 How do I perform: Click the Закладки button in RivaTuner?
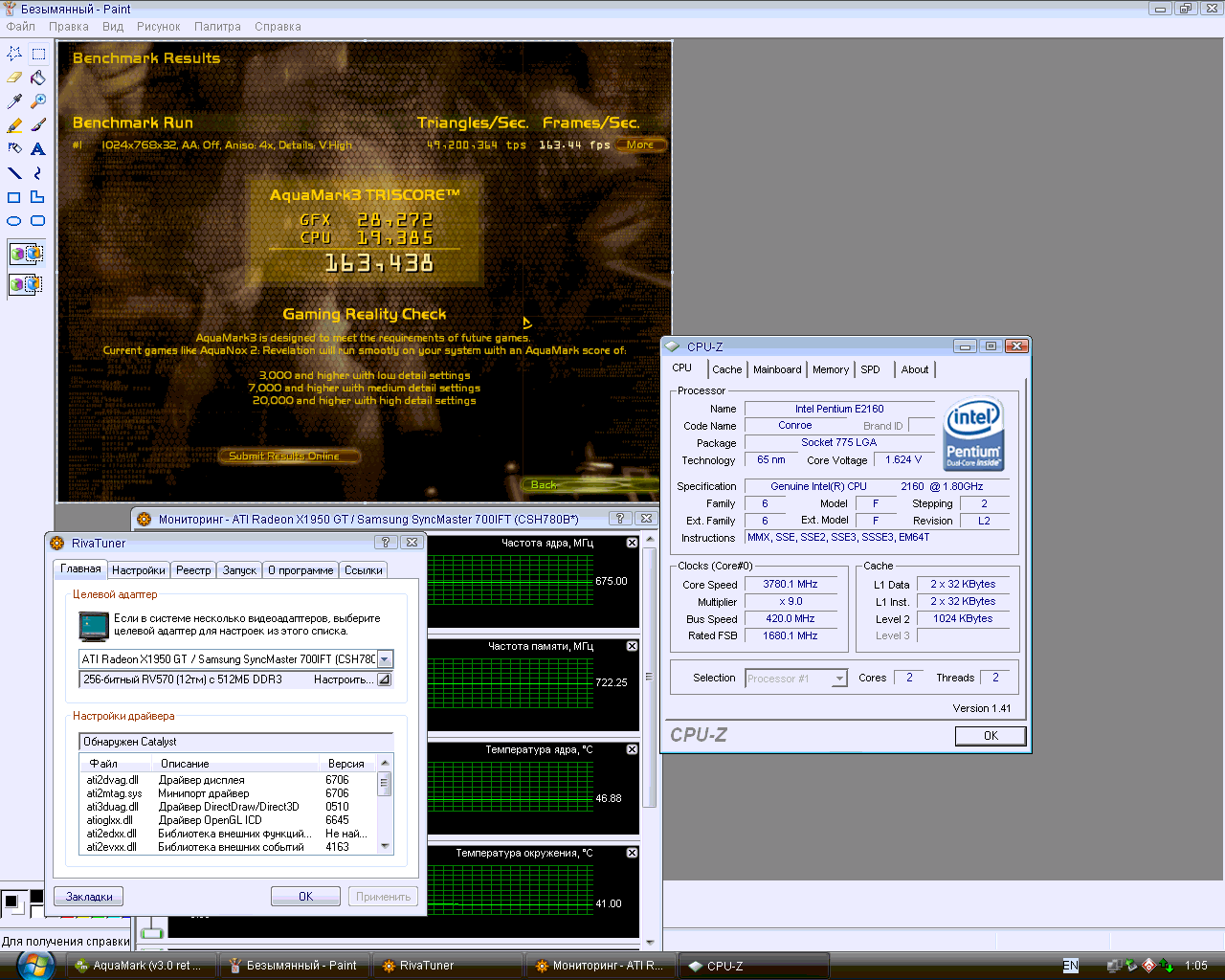click(89, 897)
